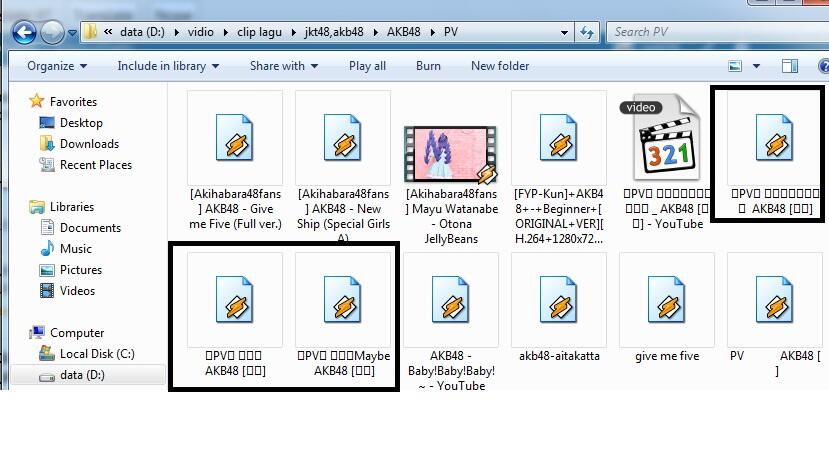Select the New Ship (Special Girls A) file icon
Screen dimensions: 829x460
click(x=343, y=138)
